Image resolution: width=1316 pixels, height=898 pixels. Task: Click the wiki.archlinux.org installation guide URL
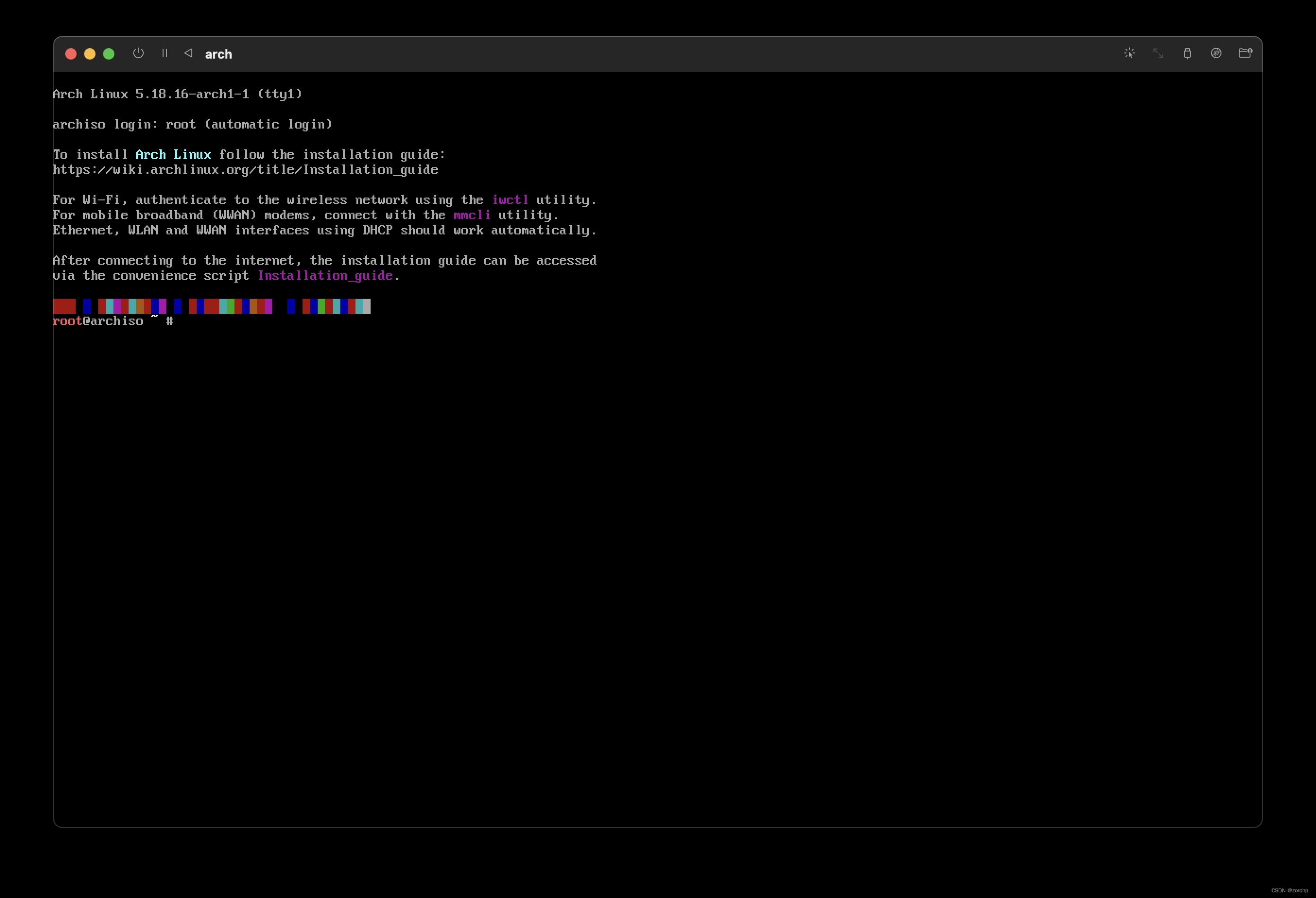coord(245,170)
